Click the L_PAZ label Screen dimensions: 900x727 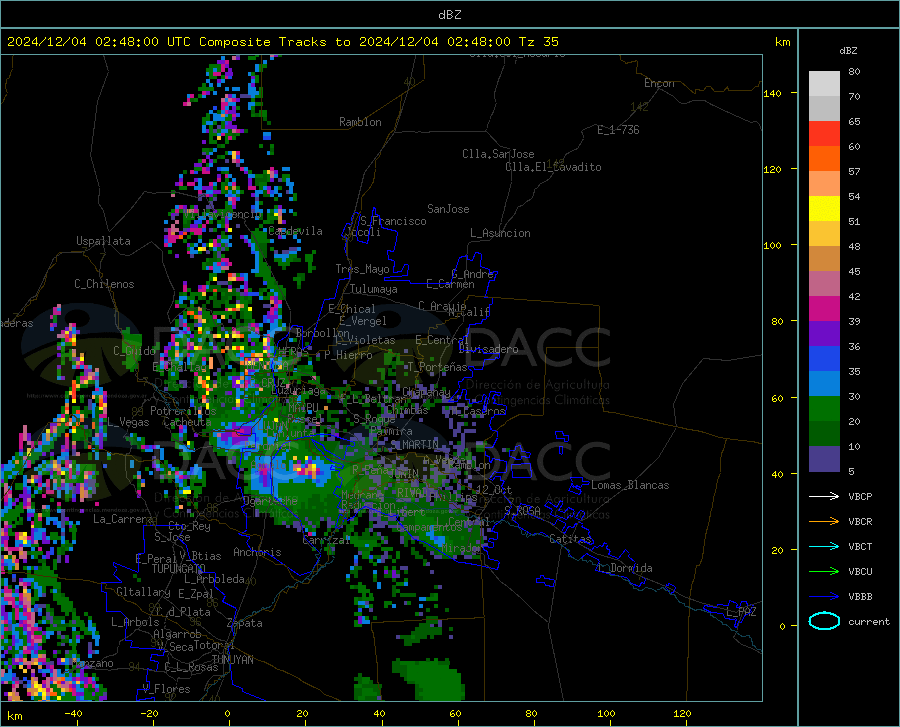point(741,612)
